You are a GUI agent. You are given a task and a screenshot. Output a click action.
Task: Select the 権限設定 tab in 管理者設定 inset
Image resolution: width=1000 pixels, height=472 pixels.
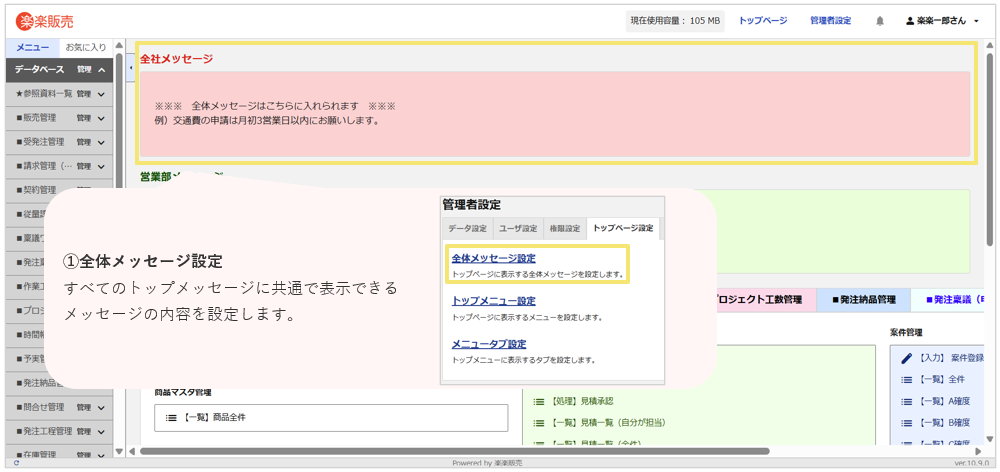click(565, 228)
